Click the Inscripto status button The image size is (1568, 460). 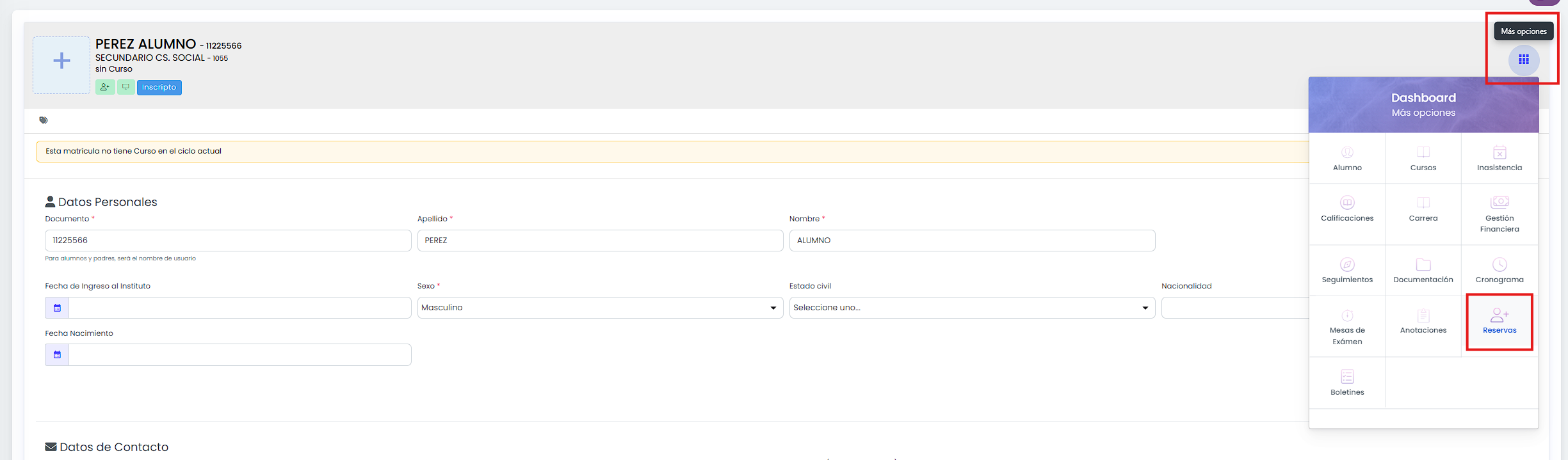click(159, 87)
